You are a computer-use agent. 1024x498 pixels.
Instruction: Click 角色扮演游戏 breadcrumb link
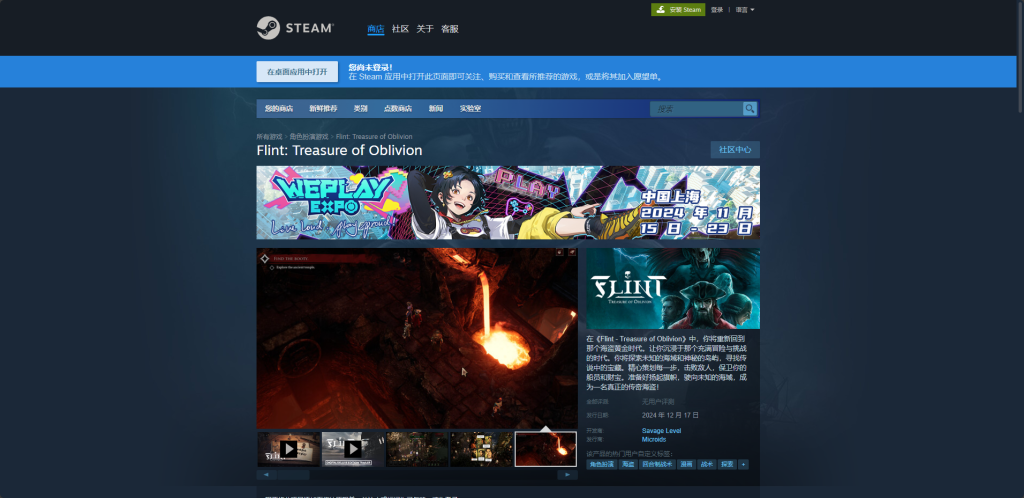tap(309, 136)
